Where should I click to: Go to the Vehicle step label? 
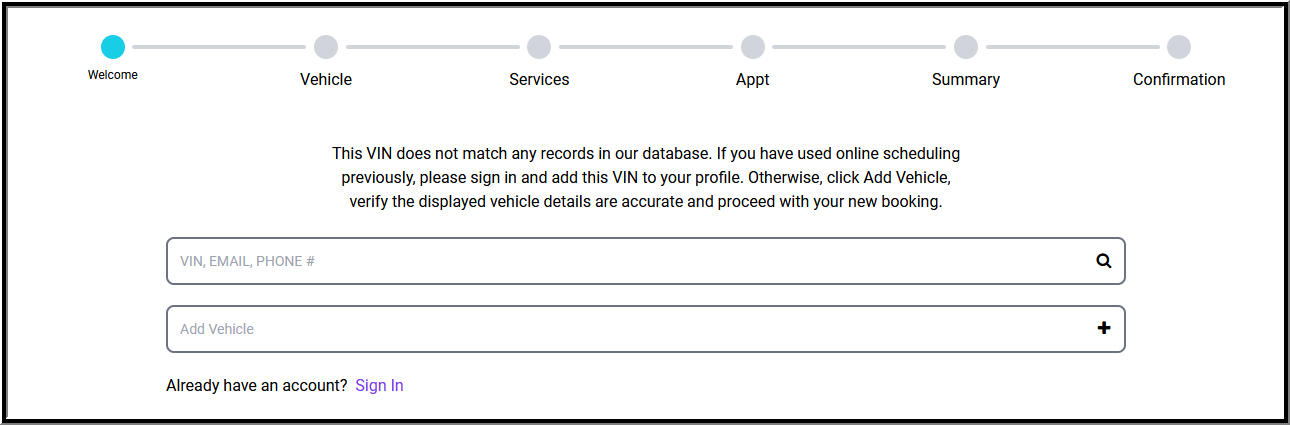point(326,80)
